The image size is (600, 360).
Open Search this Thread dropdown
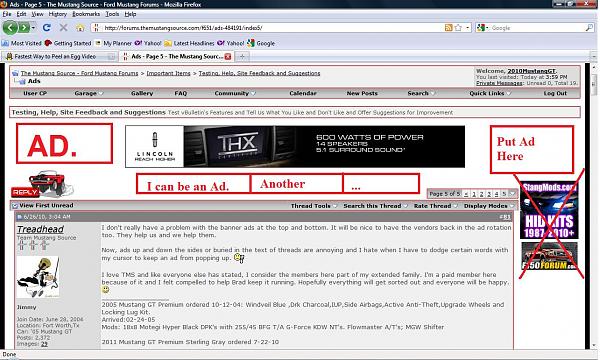(x=375, y=206)
